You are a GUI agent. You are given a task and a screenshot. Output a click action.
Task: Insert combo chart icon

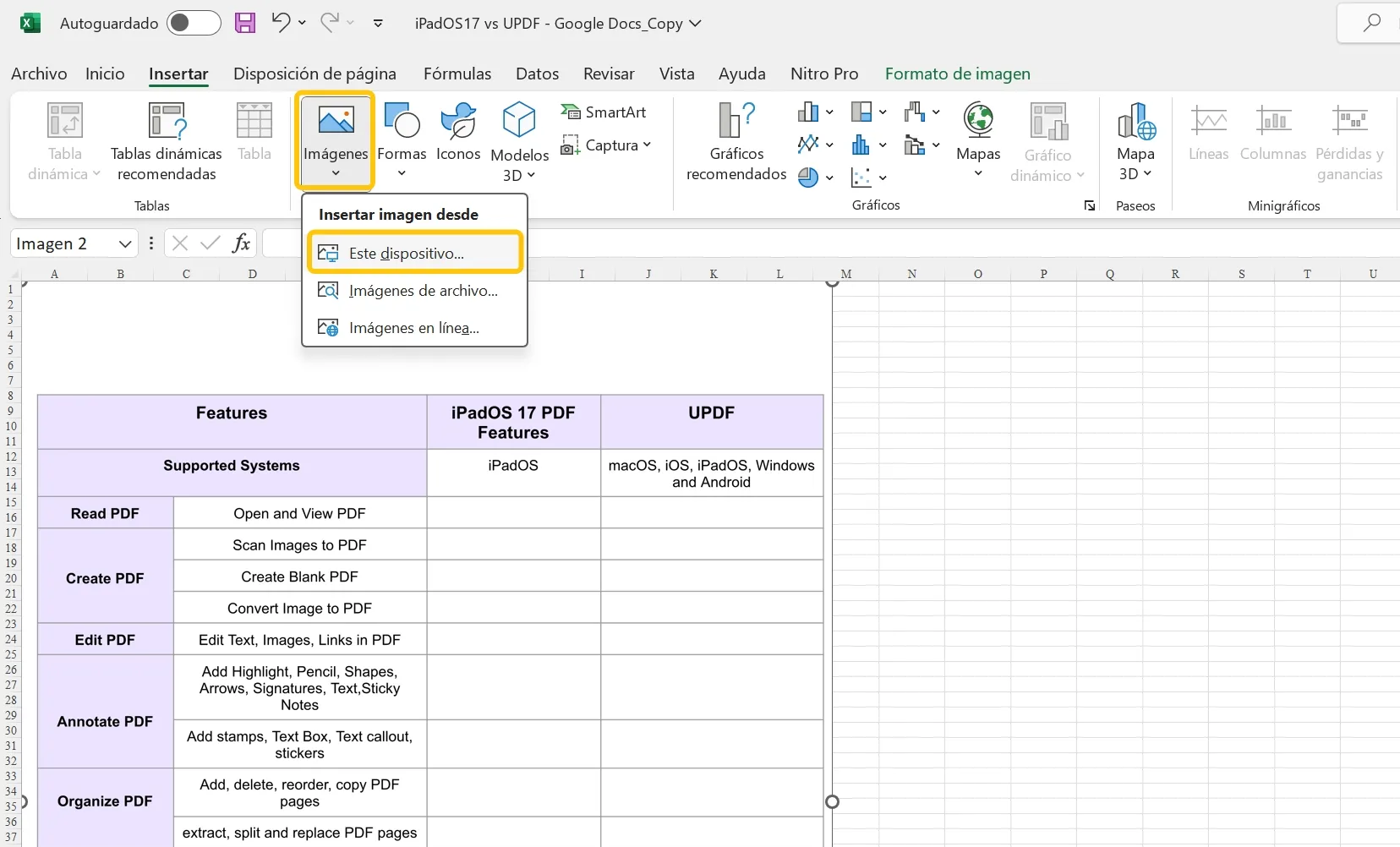tap(915, 145)
